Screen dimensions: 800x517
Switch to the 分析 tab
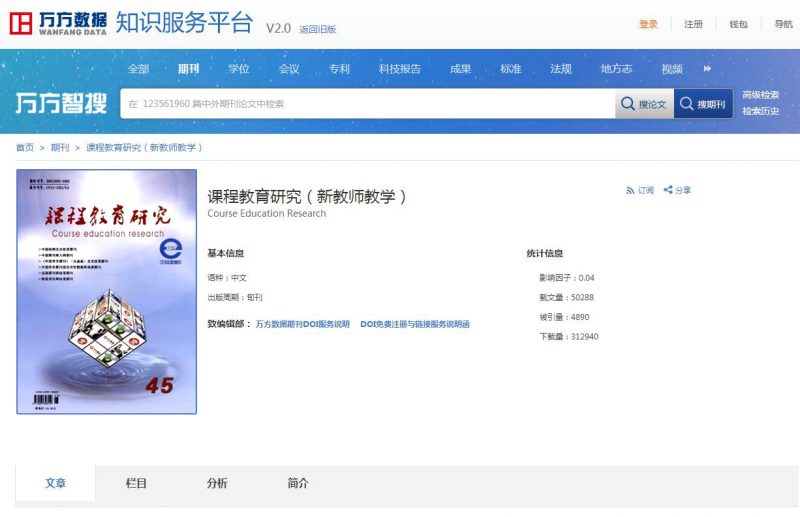pyautogui.click(x=217, y=483)
